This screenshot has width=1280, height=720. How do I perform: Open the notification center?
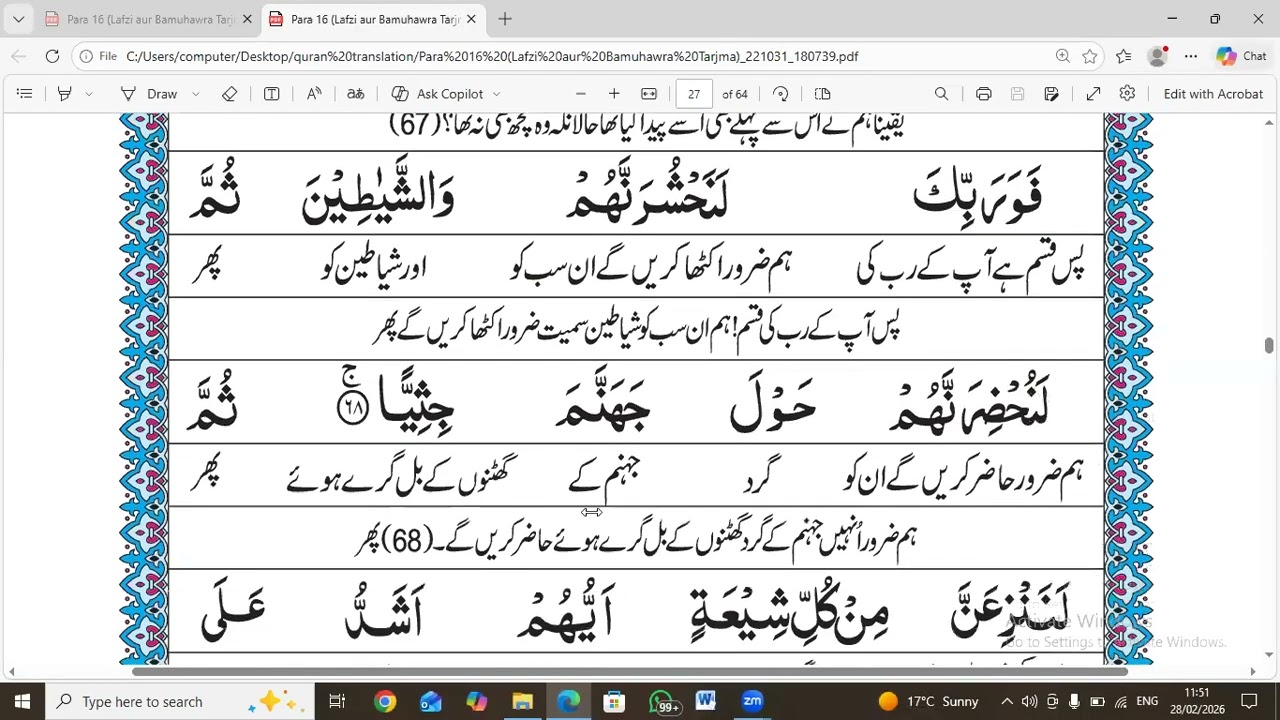1250,701
